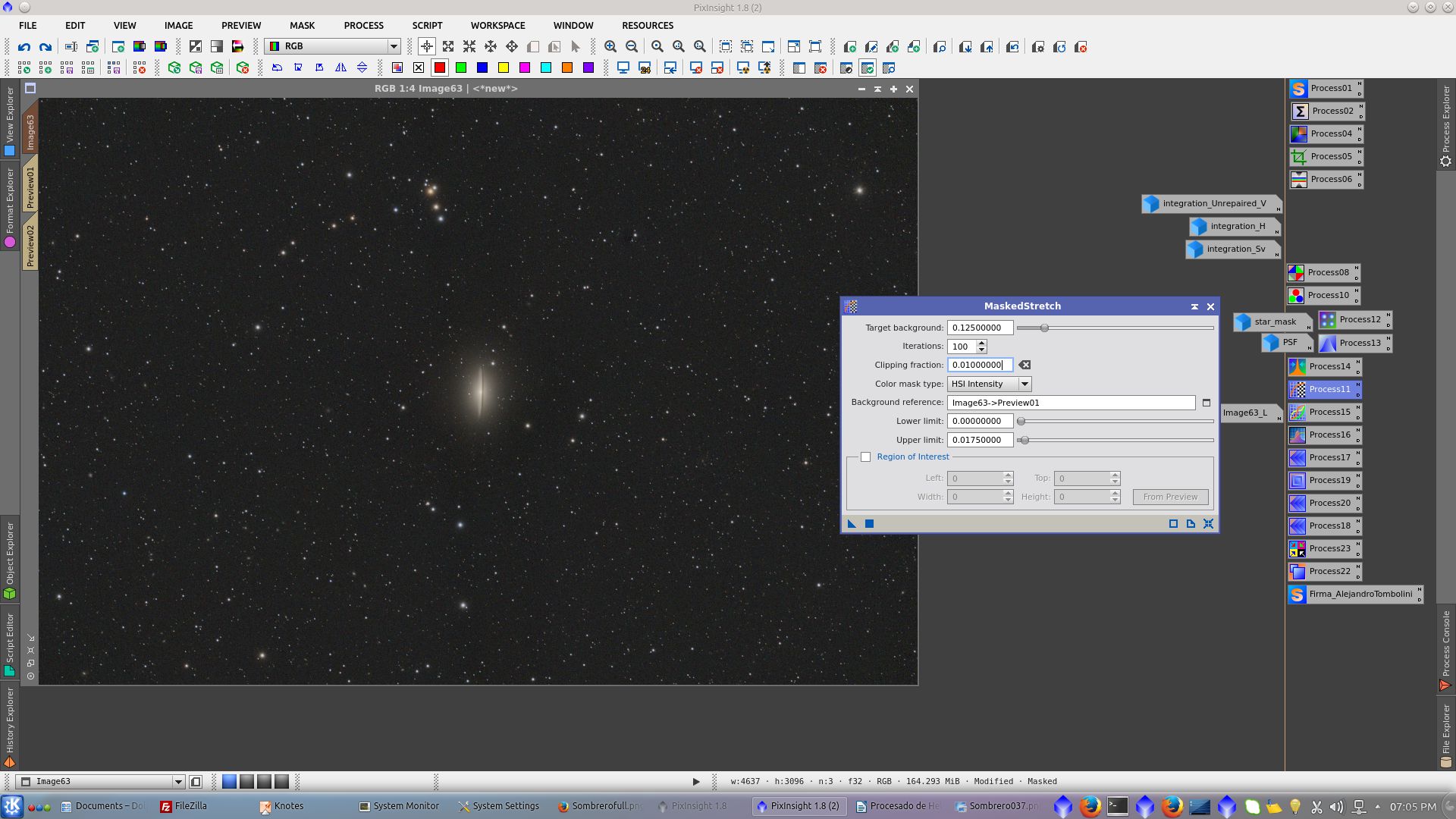1456x819 pixels.
Task: Select the Zoom Out magnifier tool
Action: coord(632,47)
